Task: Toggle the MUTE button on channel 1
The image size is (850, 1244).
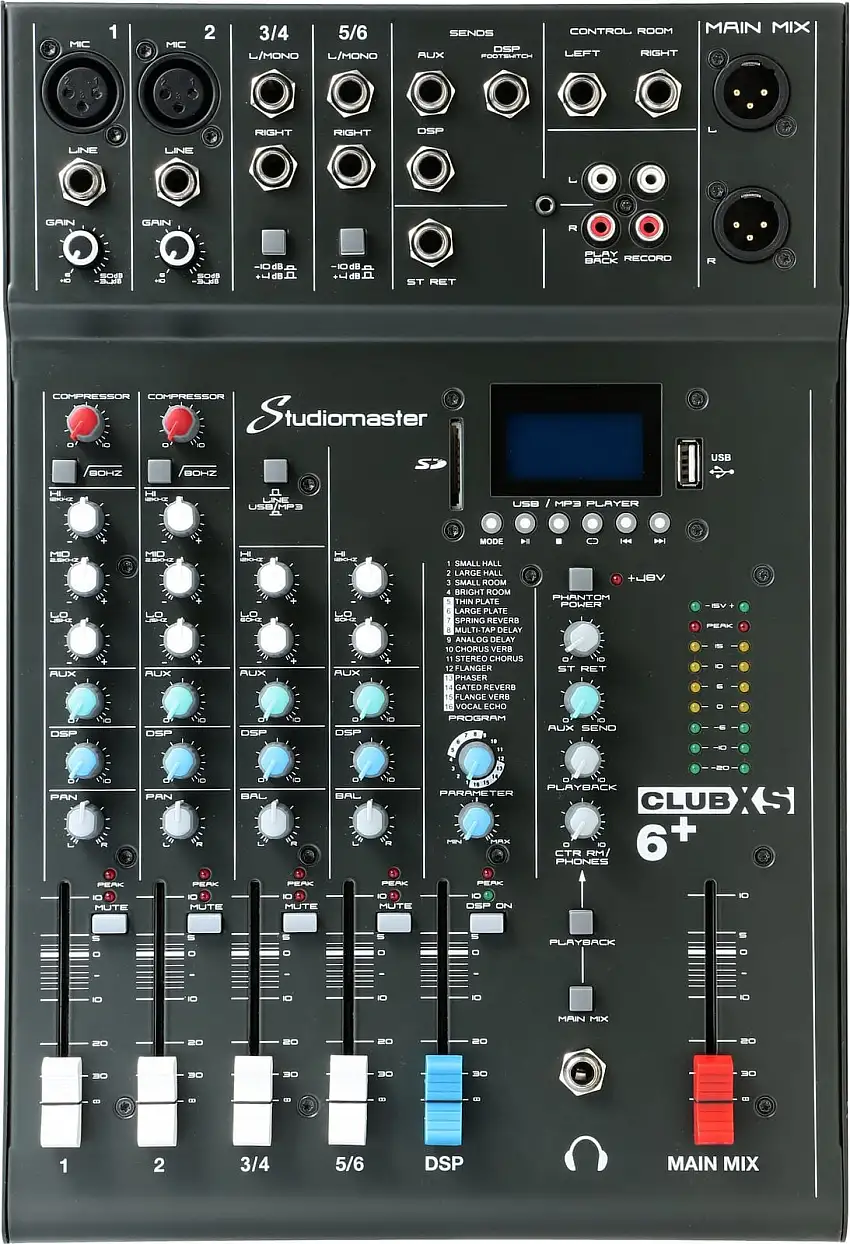Action: tap(111, 923)
